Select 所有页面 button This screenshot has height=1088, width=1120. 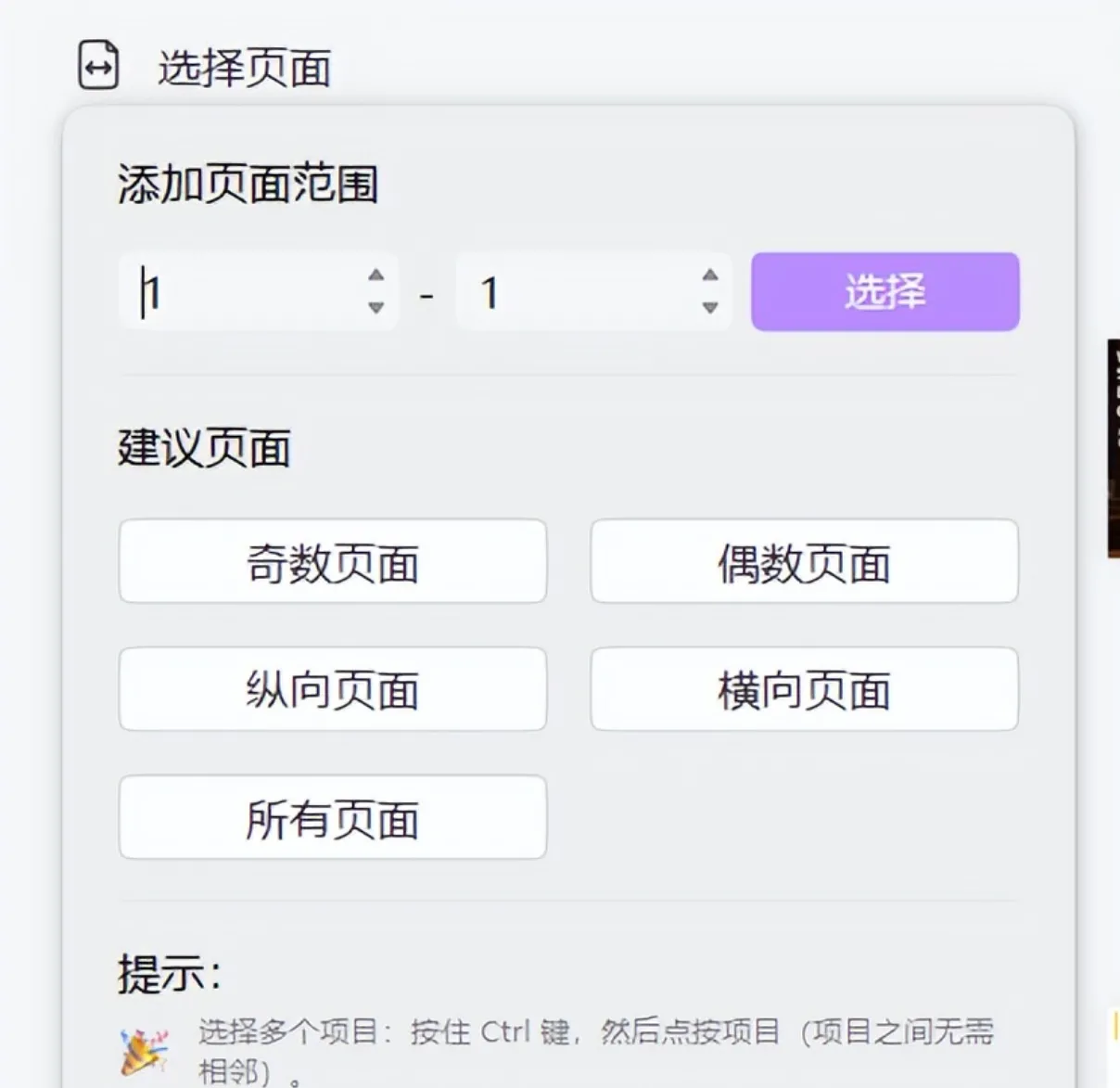(333, 817)
